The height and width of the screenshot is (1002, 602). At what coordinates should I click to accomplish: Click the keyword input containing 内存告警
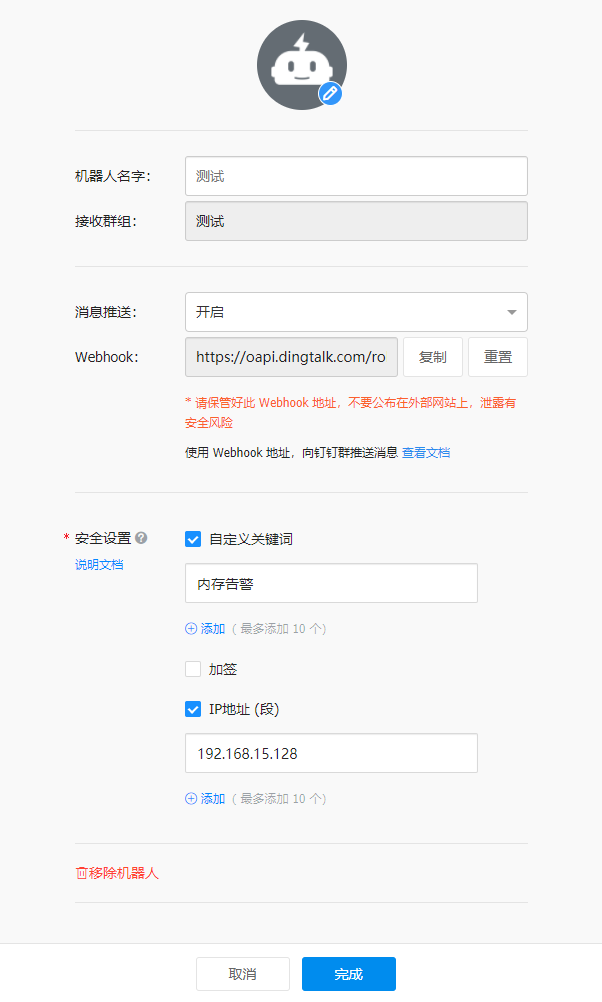(x=331, y=582)
